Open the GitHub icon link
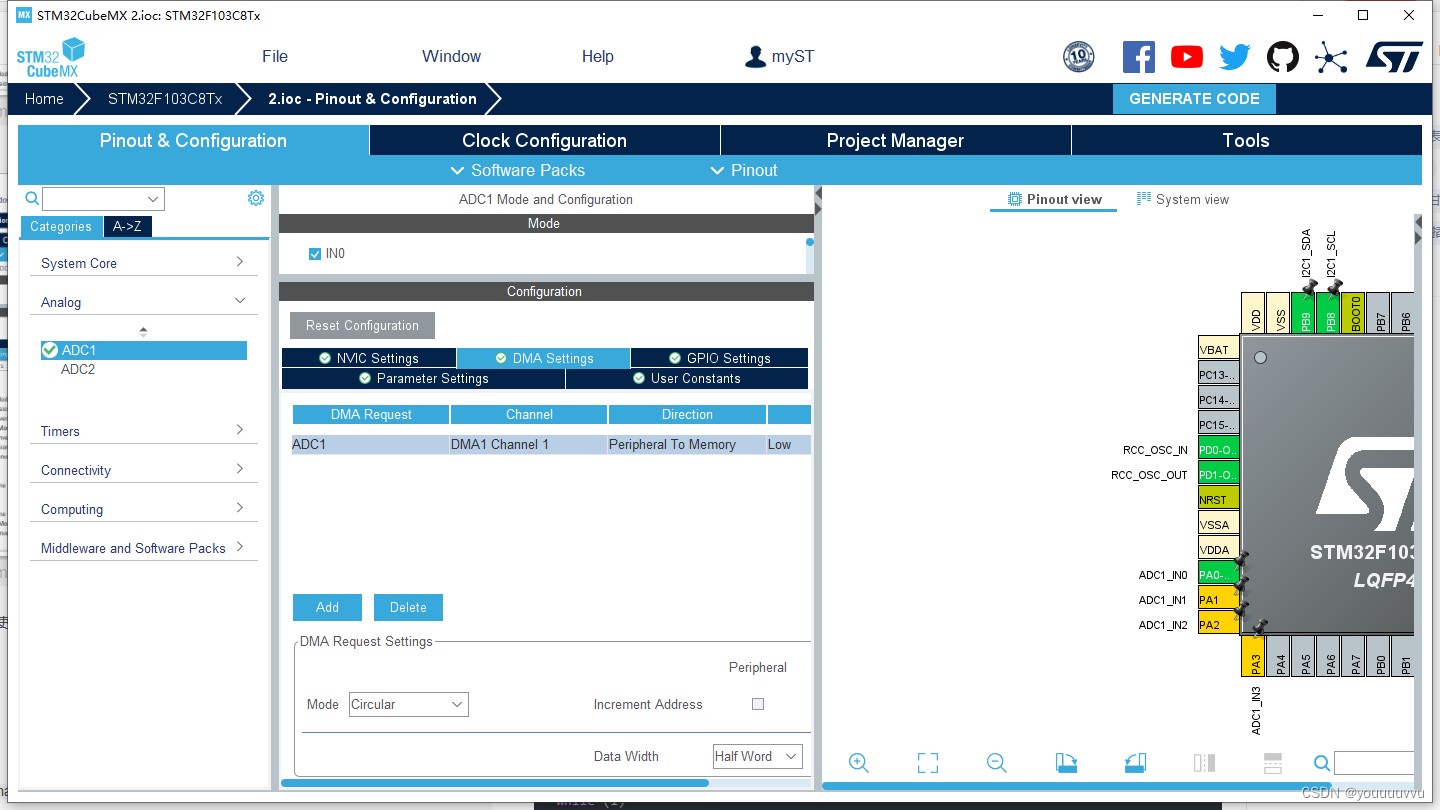The width and height of the screenshot is (1440, 810). [1283, 57]
